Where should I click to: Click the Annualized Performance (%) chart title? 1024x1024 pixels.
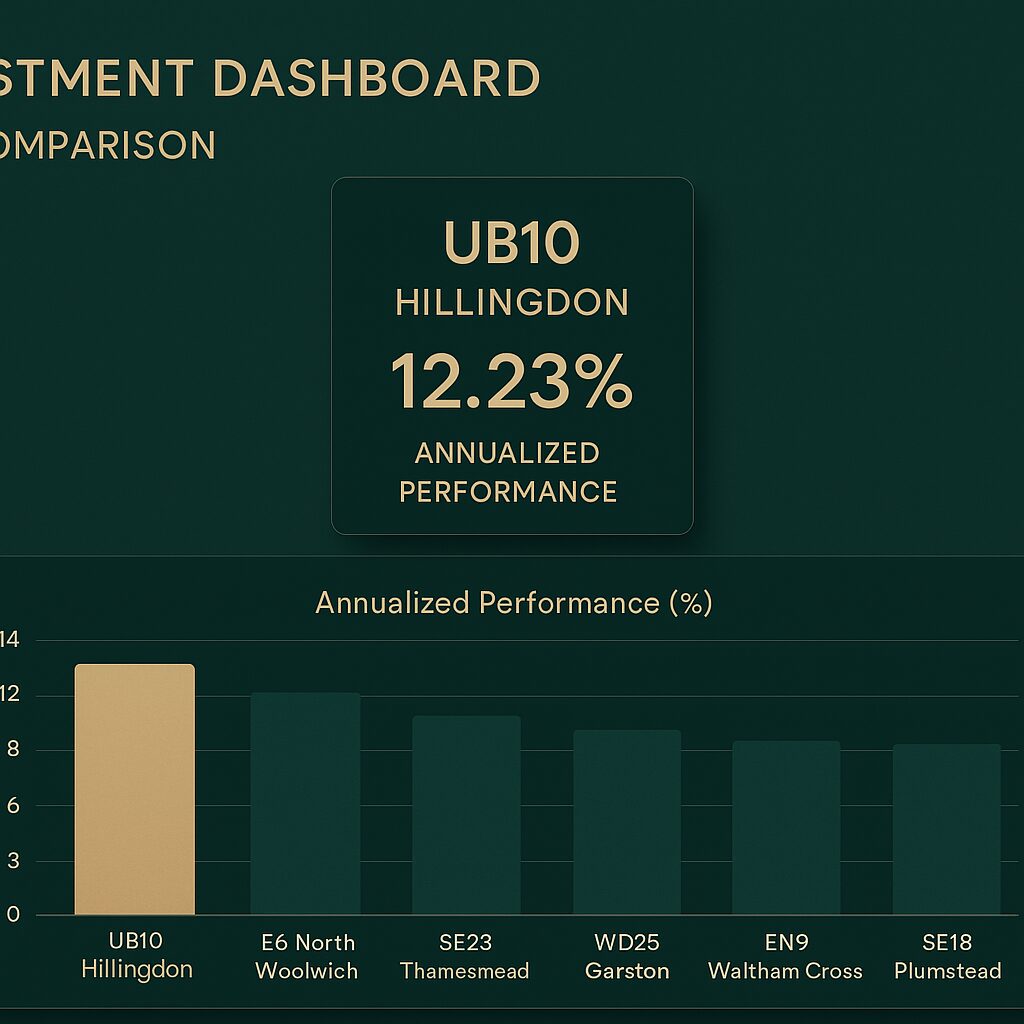(x=513, y=603)
